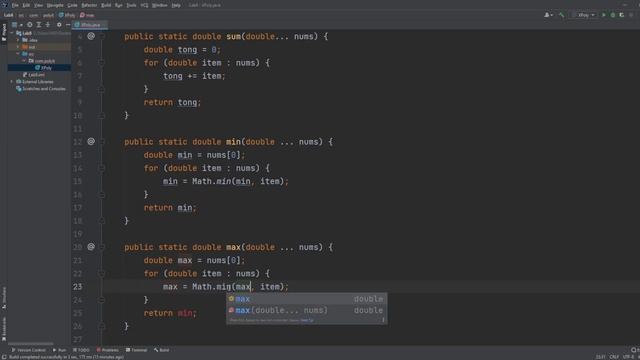Open Version Control tool window
The image size is (640, 360).
click(29, 350)
